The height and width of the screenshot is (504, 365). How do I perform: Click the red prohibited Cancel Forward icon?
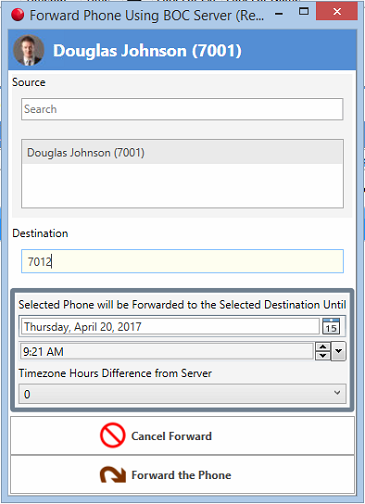click(113, 435)
